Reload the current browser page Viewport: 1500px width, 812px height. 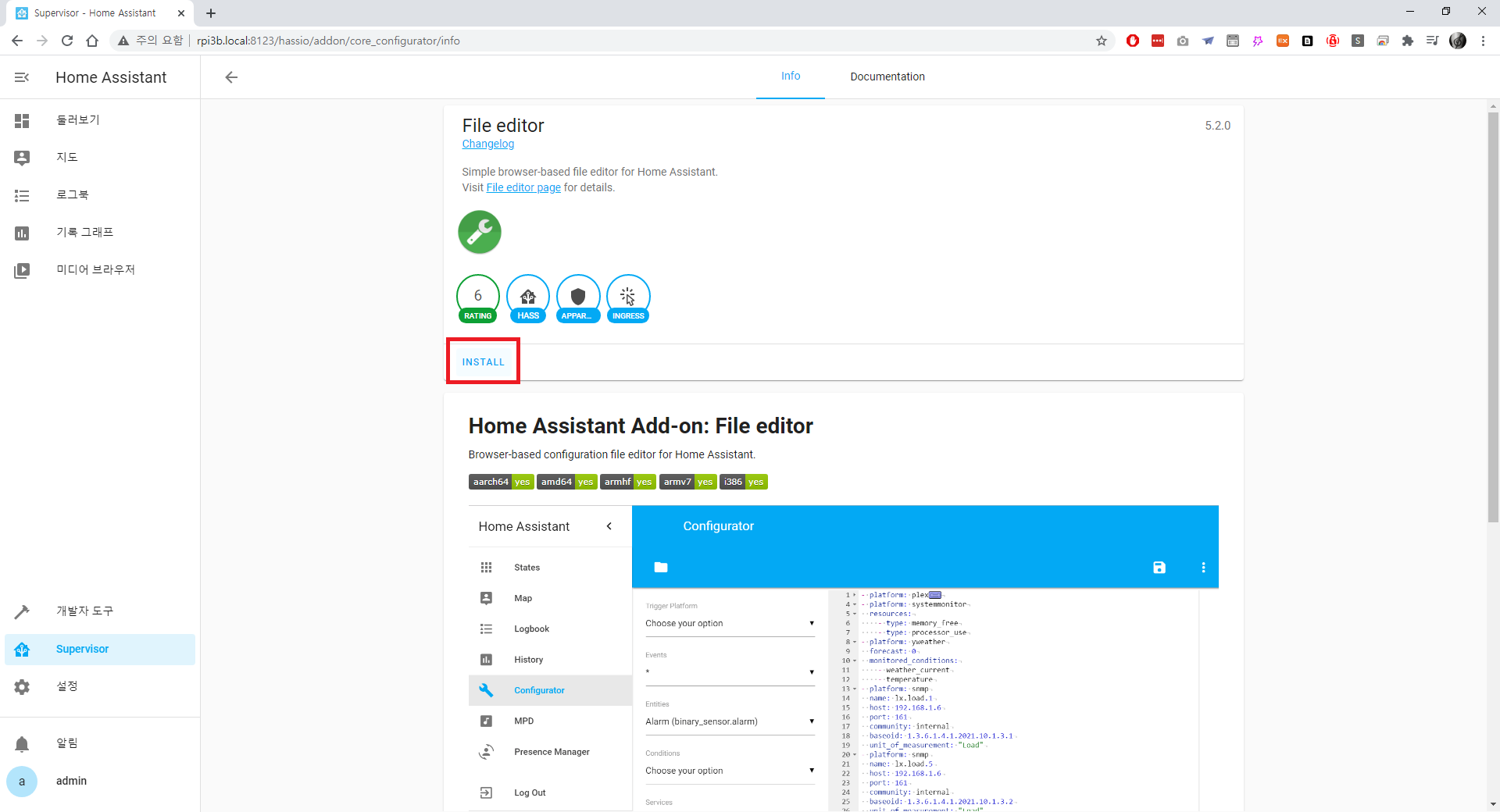point(67,41)
